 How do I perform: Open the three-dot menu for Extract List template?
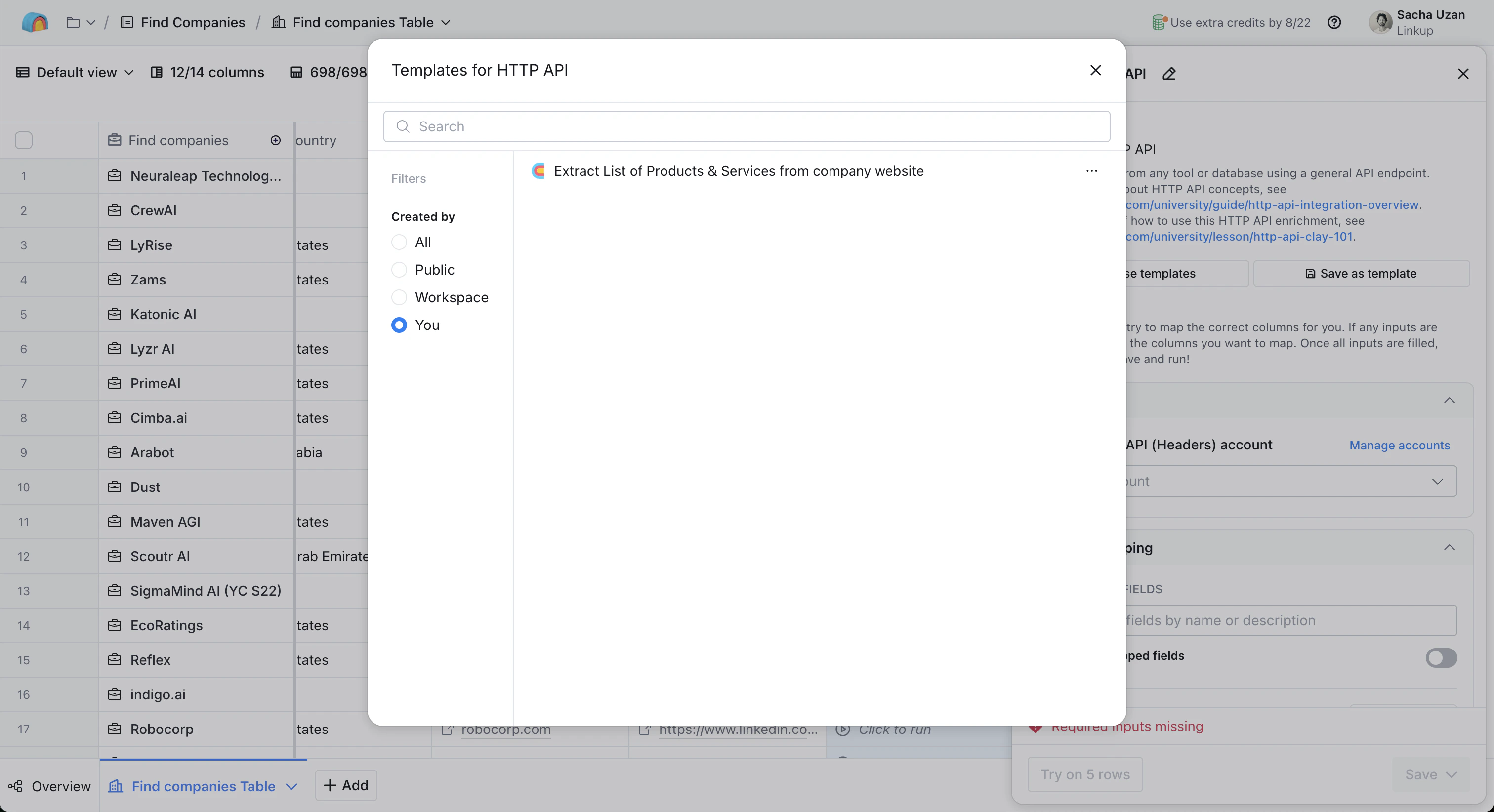1091,171
